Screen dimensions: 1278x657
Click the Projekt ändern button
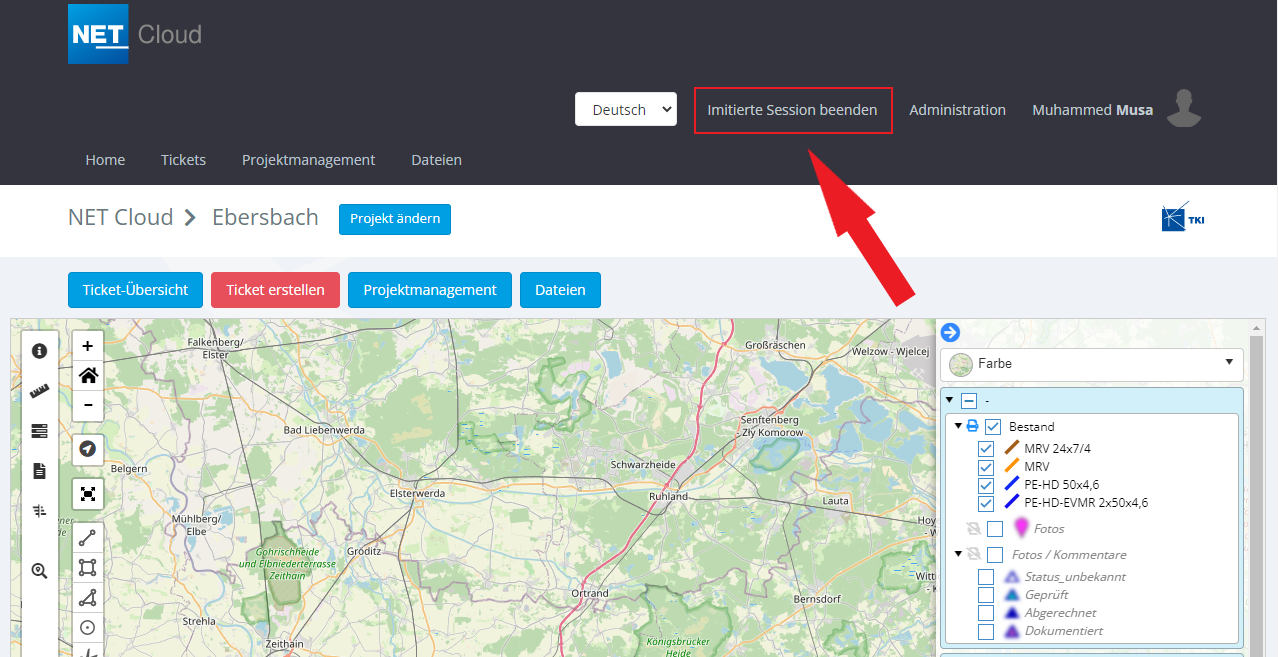pyautogui.click(x=395, y=219)
